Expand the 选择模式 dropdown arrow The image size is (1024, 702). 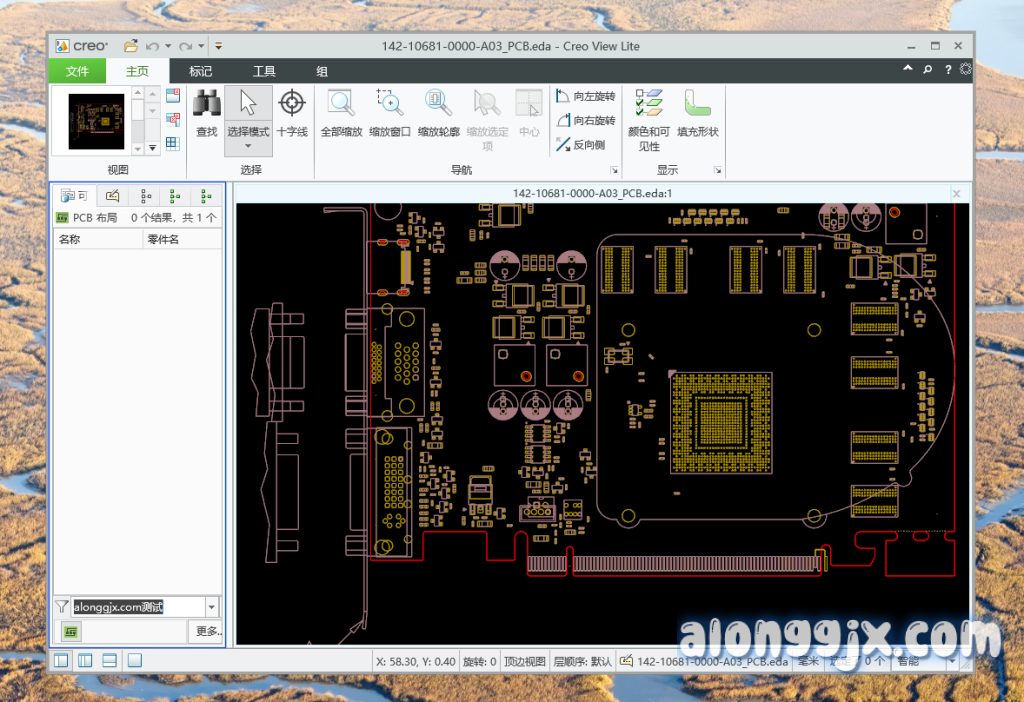point(248,146)
